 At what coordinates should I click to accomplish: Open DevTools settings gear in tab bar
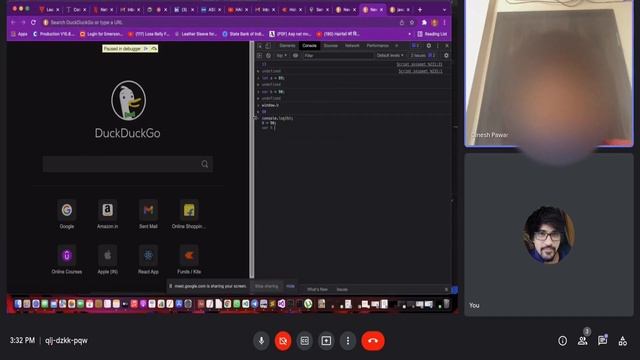429,46
